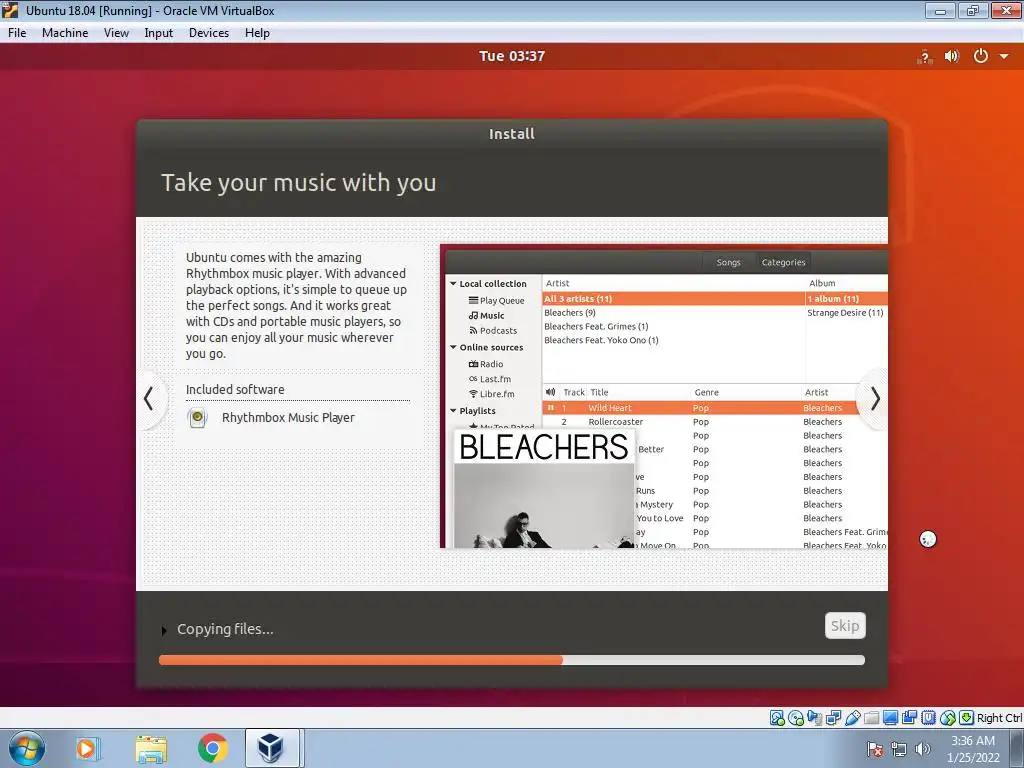1024x768 pixels.
Task: Open the View menu
Action: tap(116, 33)
